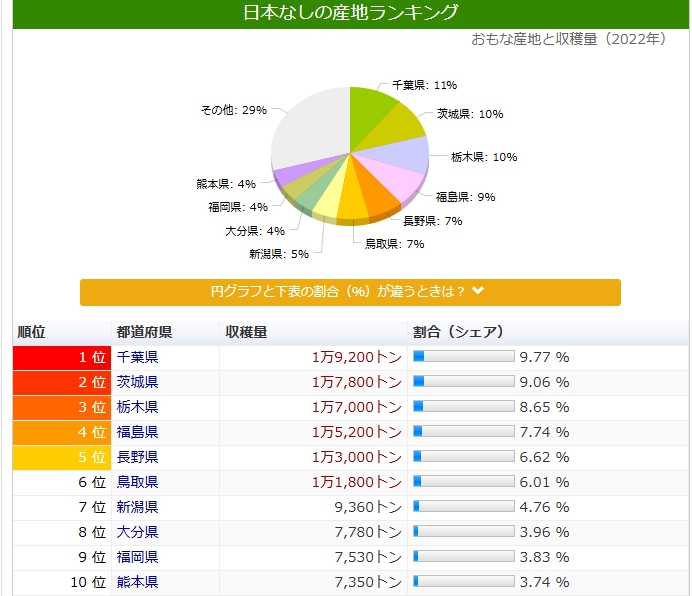This screenshot has height=596, width=692.
Task: Open the 大分県 ranking entry
Action: coord(137,532)
